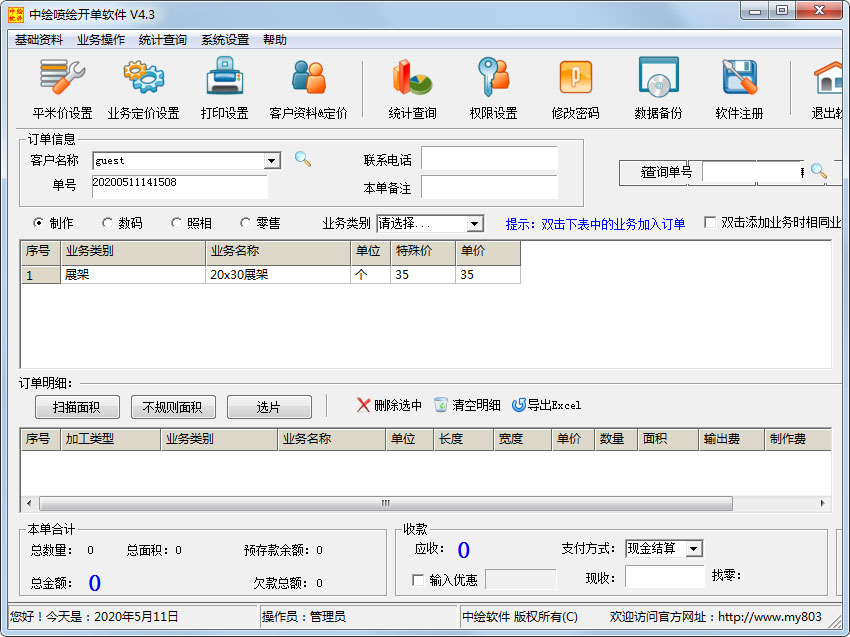850x637 pixels.
Task: Select 制作 radio button
Action: tap(38, 223)
